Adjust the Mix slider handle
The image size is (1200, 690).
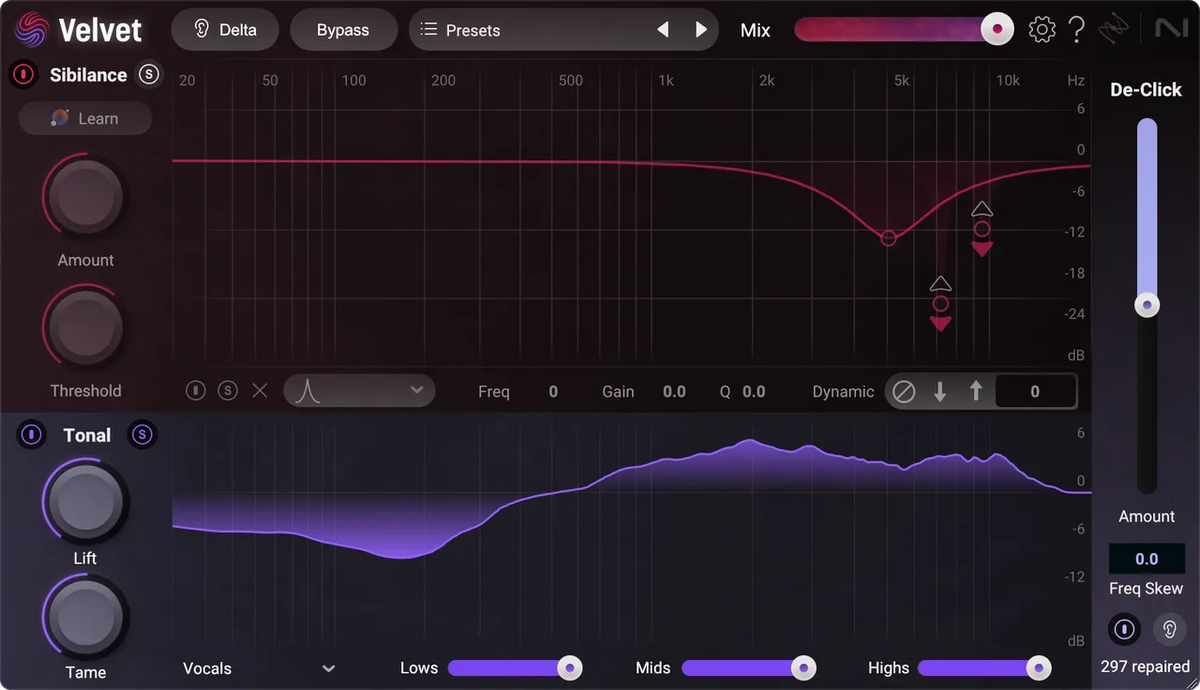(997, 29)
